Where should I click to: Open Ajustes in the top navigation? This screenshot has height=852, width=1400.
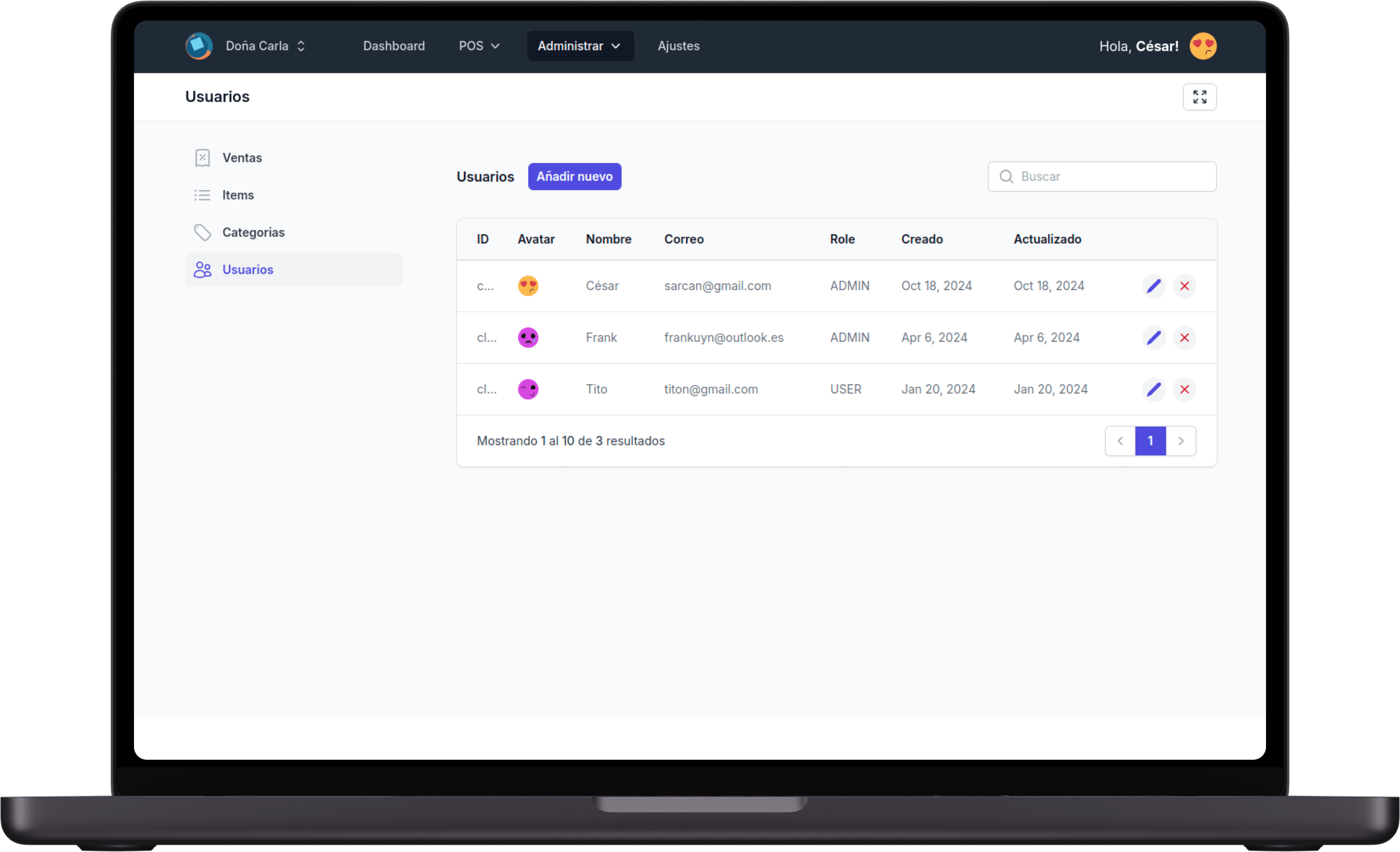point(679,46)
